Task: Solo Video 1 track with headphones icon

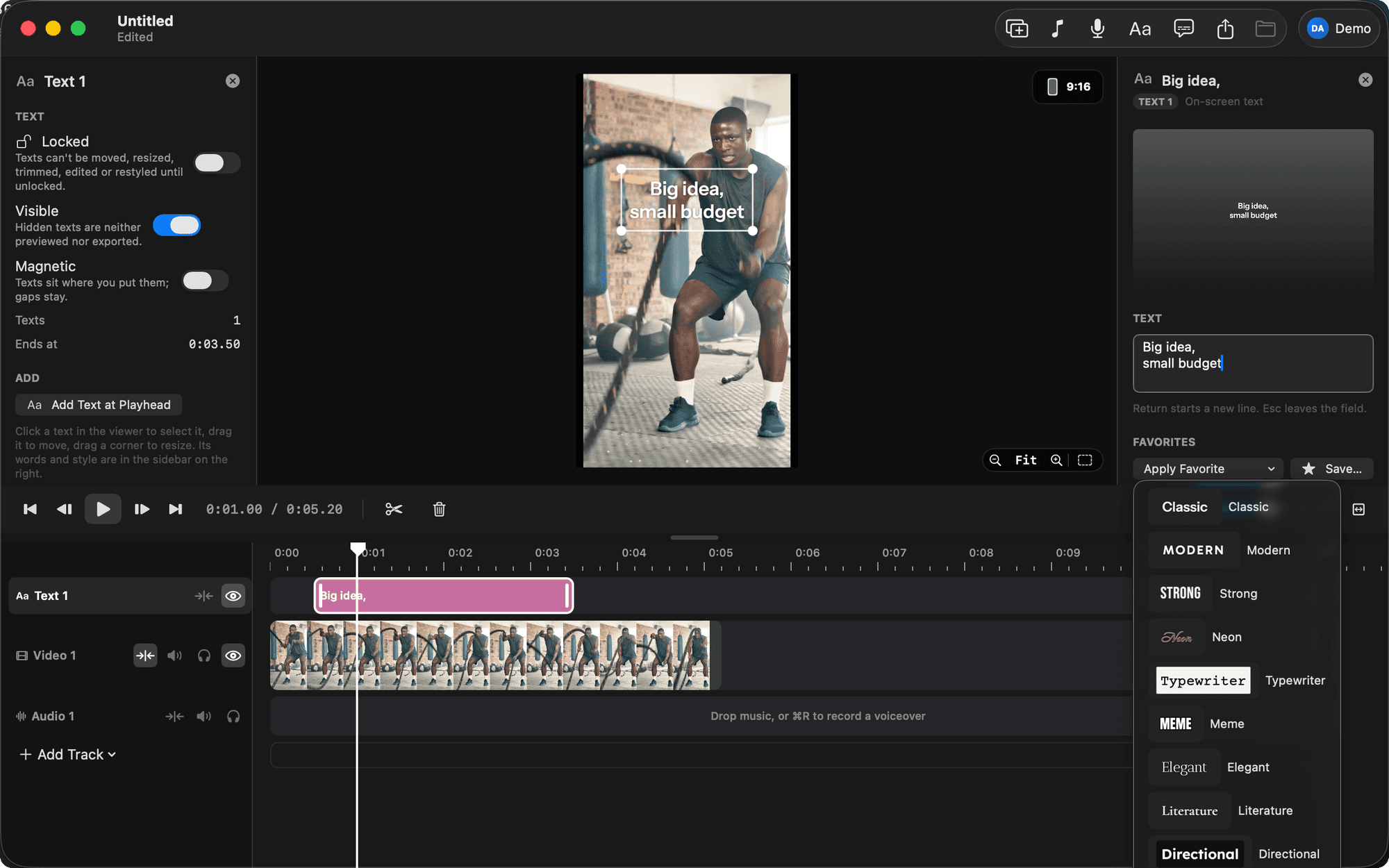Action: 203,656
